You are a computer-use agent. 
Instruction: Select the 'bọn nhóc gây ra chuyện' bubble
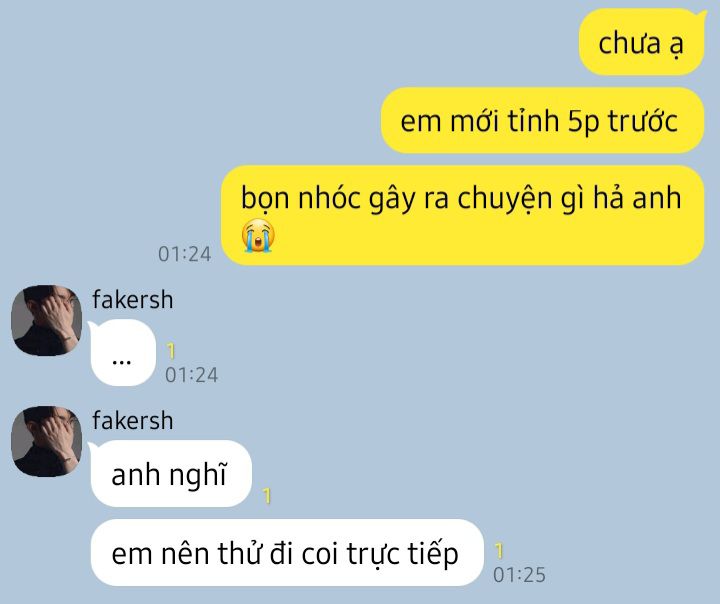462,215
